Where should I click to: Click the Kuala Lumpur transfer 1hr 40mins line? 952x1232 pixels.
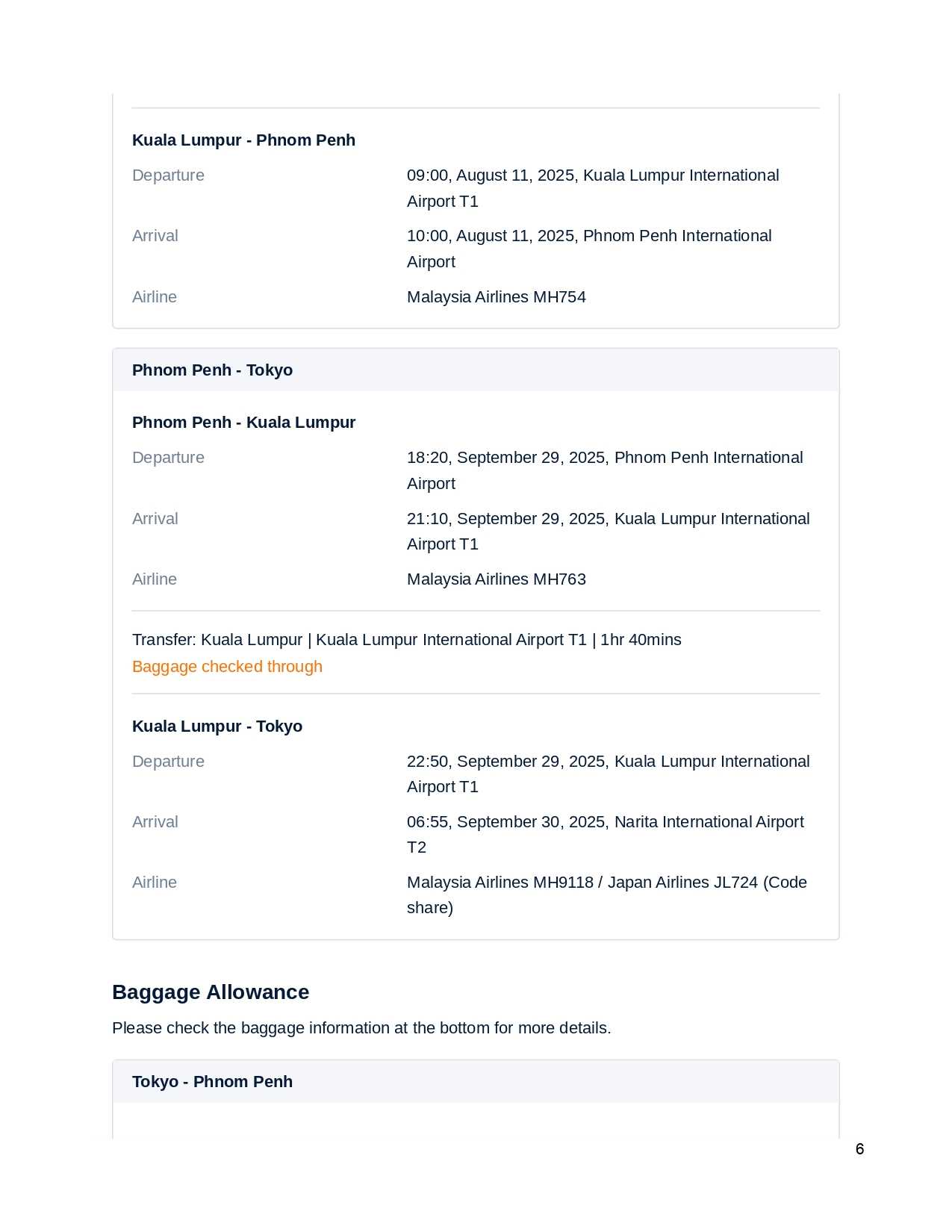click(406, 640)
